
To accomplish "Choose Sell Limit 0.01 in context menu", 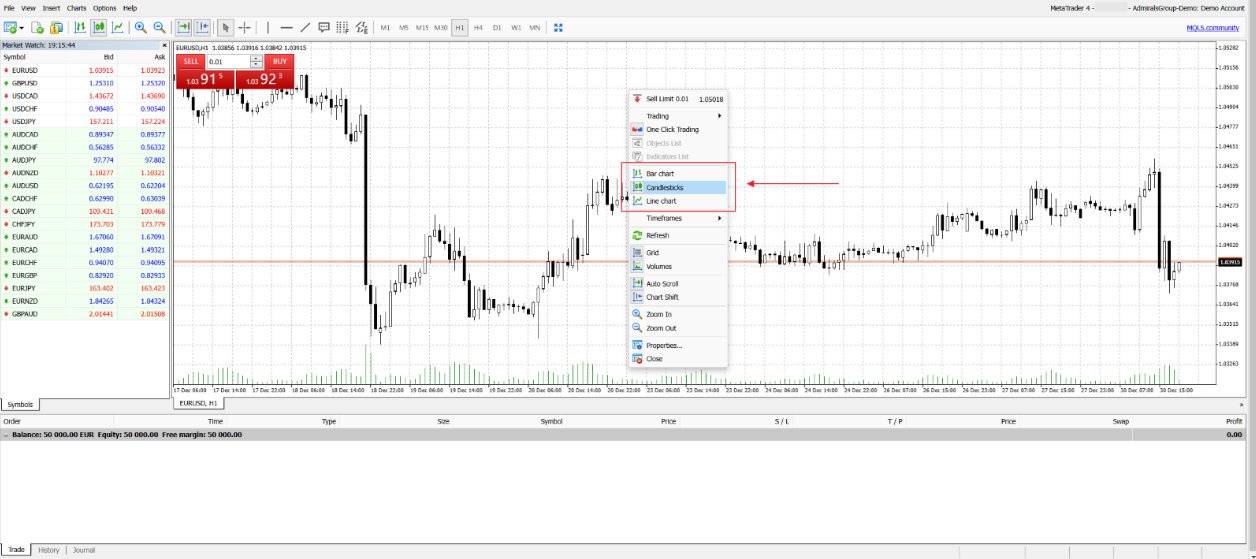I will pyautogui.click(x=678, y=99).
